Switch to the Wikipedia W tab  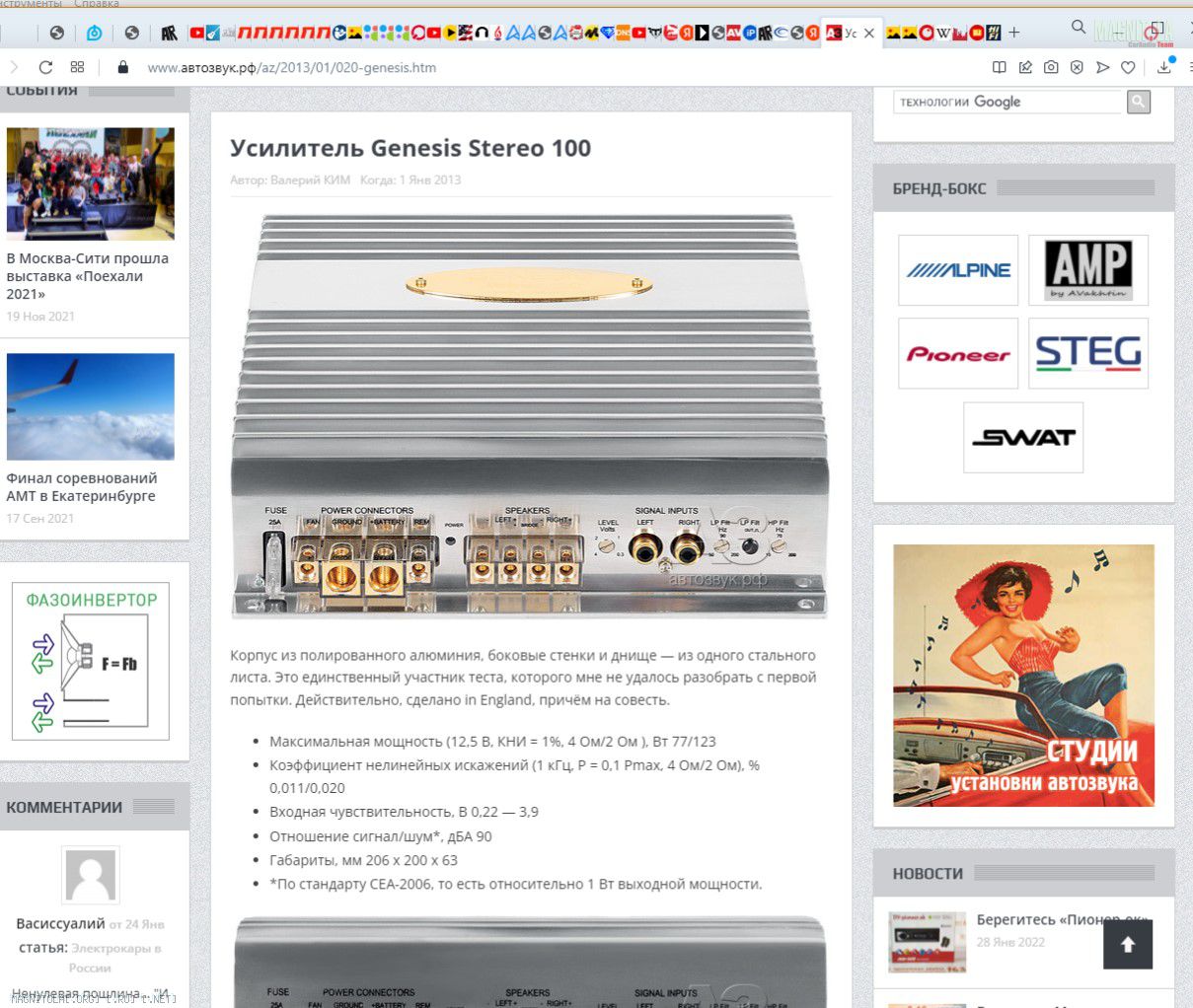(942, 33)
